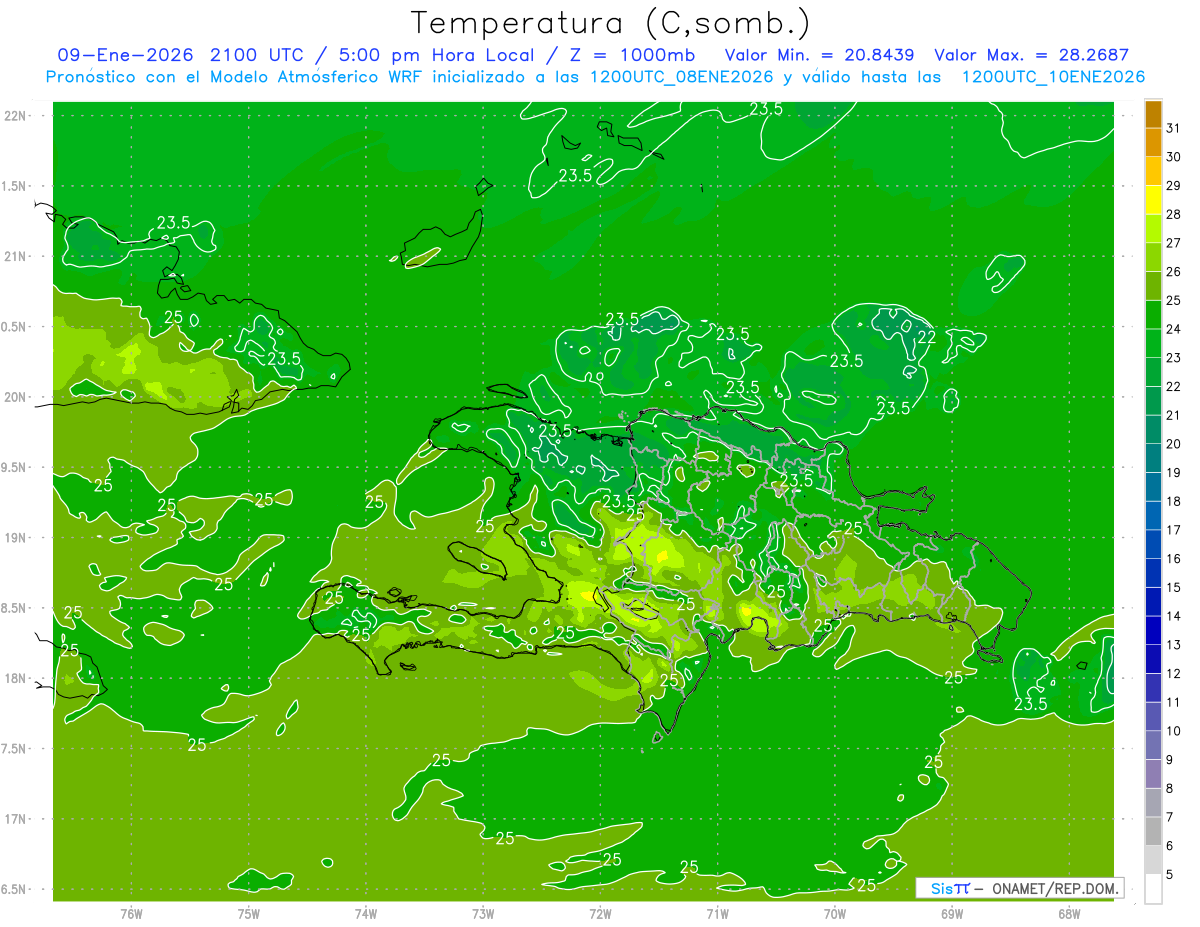Screen dimensions: 1200x927
Task: Pick the olive green swatch between 25 and 26
Action: pyautogui.click(x=1153, y=286)
